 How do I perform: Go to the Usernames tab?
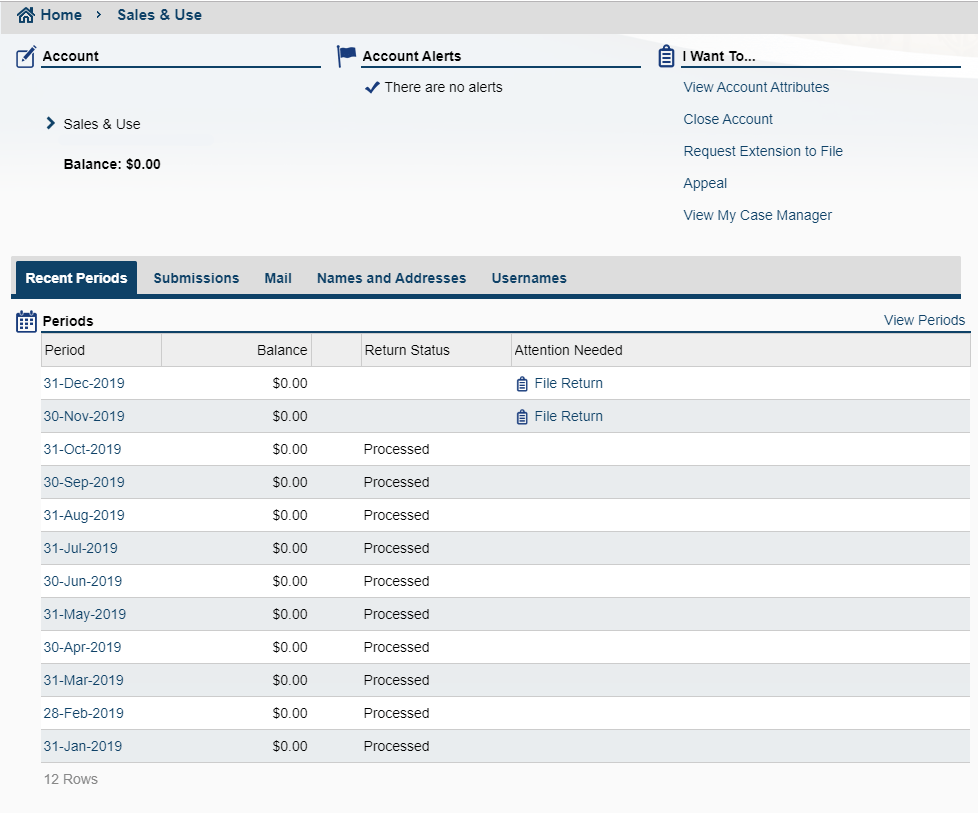pyautogui.click(x=529, y=278)
